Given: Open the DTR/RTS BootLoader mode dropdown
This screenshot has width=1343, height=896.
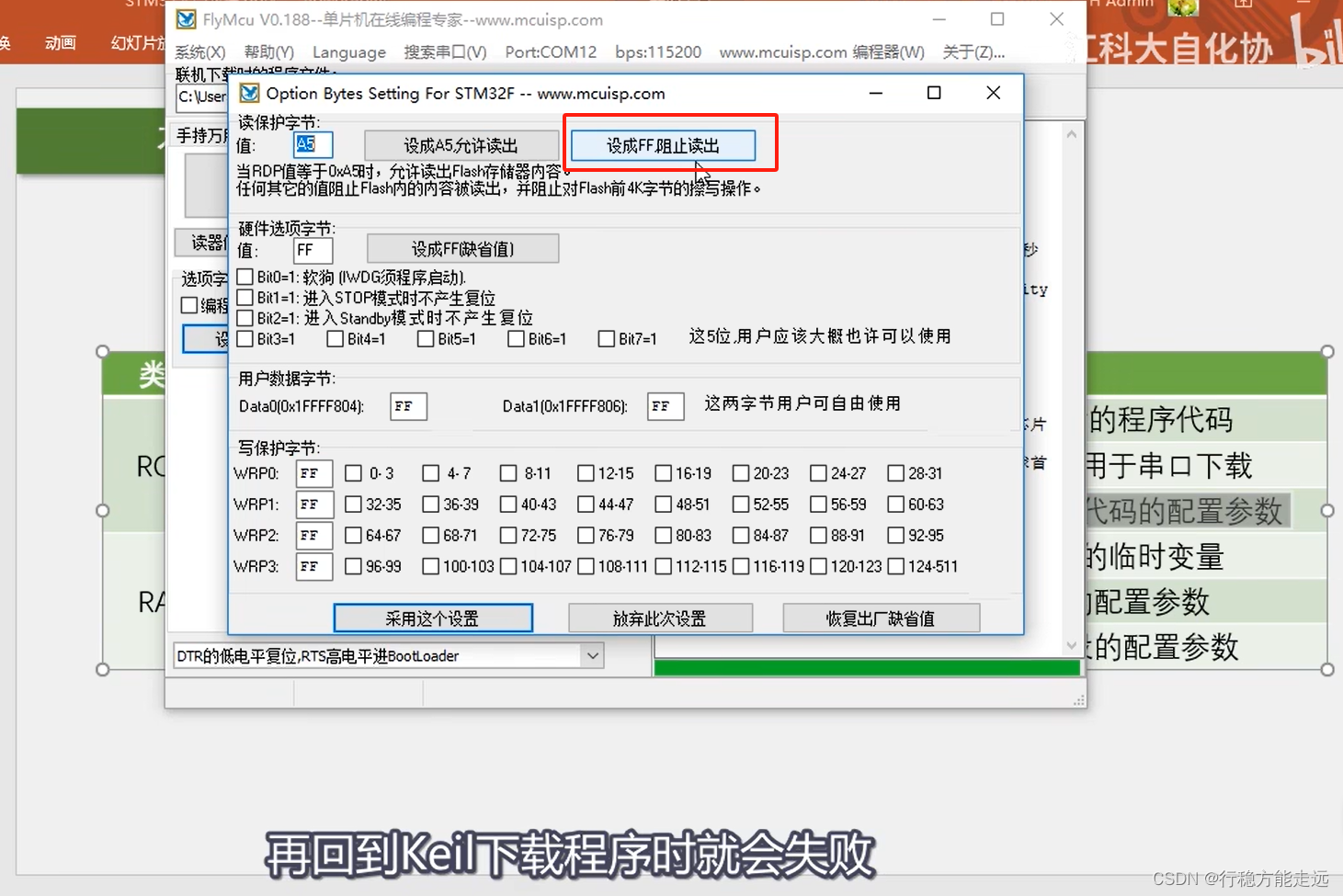Looking at the screenshot, I should point(593,656).
